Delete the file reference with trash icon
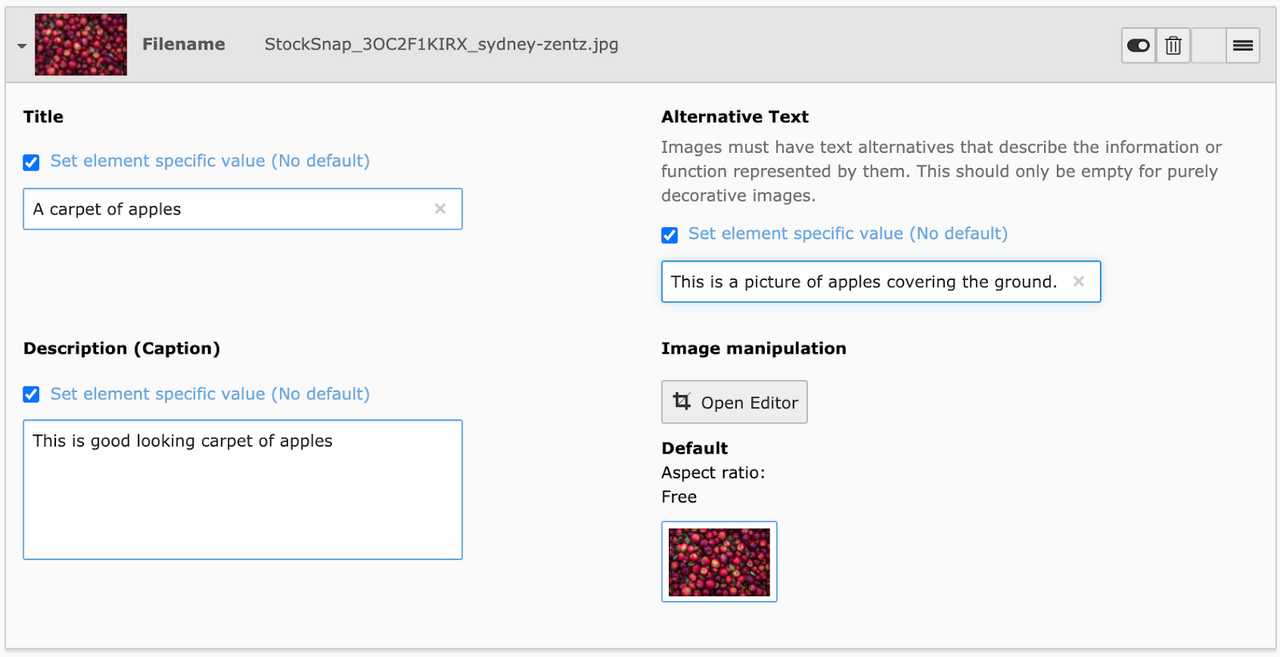This screenshot has height=657, width=1280. pos(1174,45)
